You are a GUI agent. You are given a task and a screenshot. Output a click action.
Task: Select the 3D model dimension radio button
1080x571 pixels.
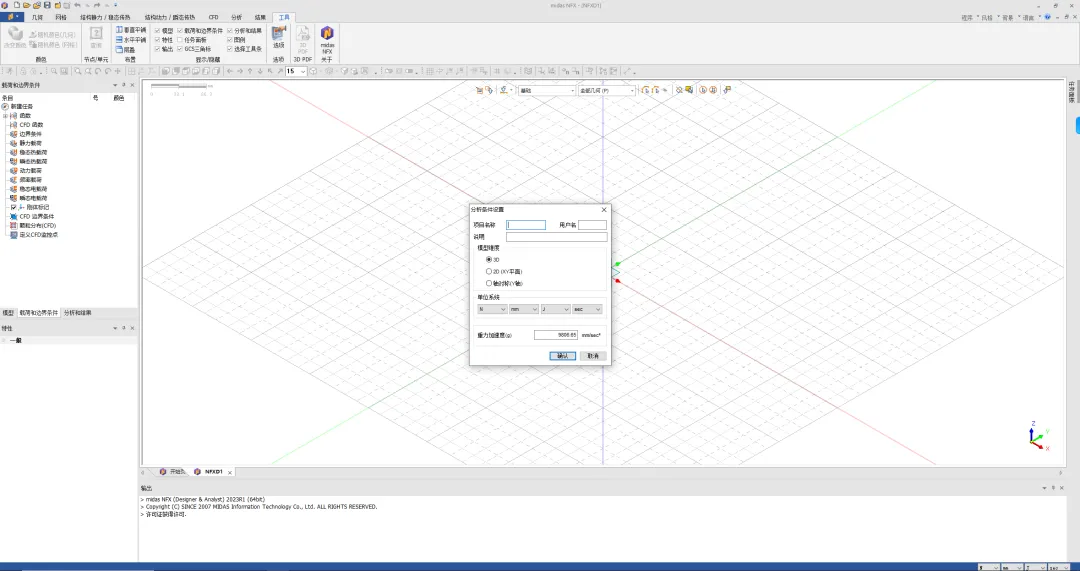coord(489,260)
